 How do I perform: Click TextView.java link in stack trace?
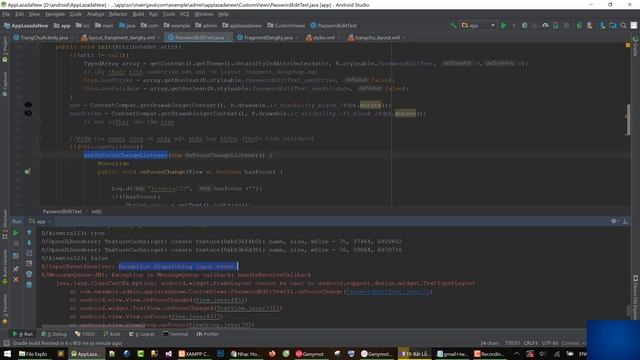tap(248, 308)
